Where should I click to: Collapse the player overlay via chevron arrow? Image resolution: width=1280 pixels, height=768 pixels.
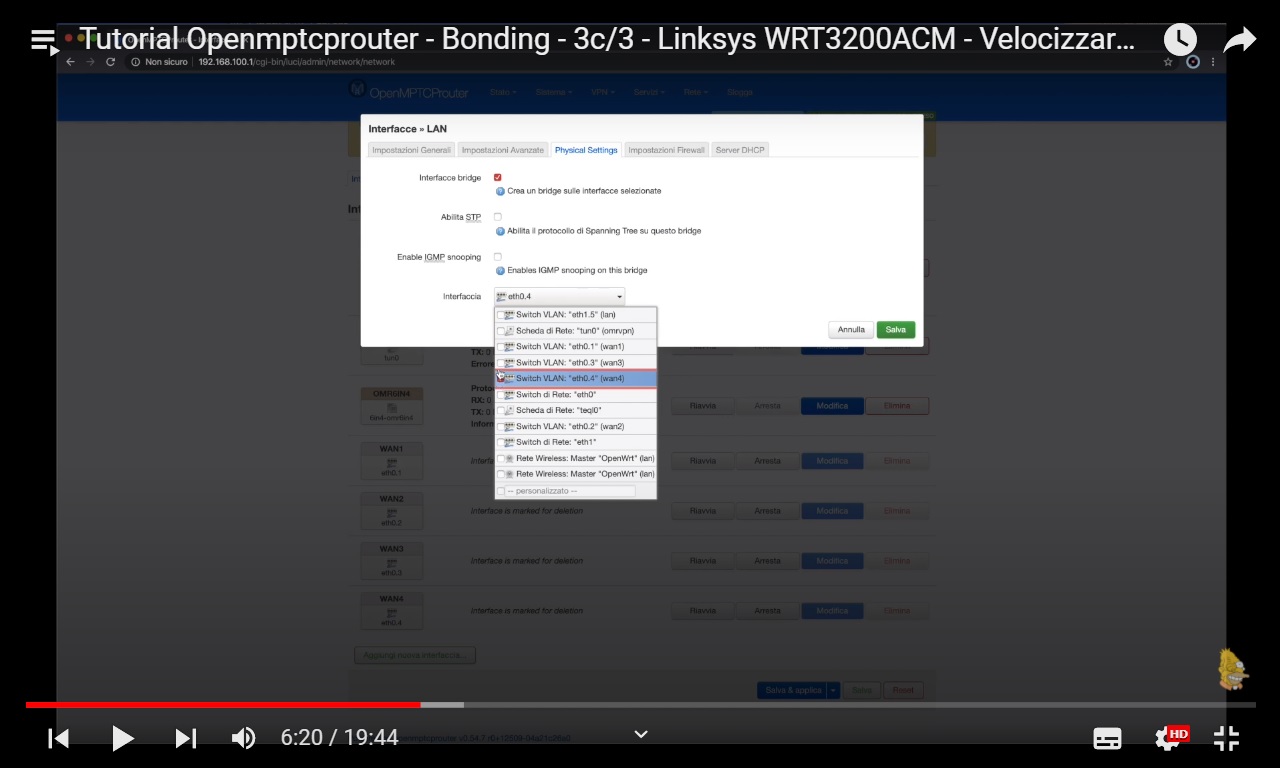point(640,734)
